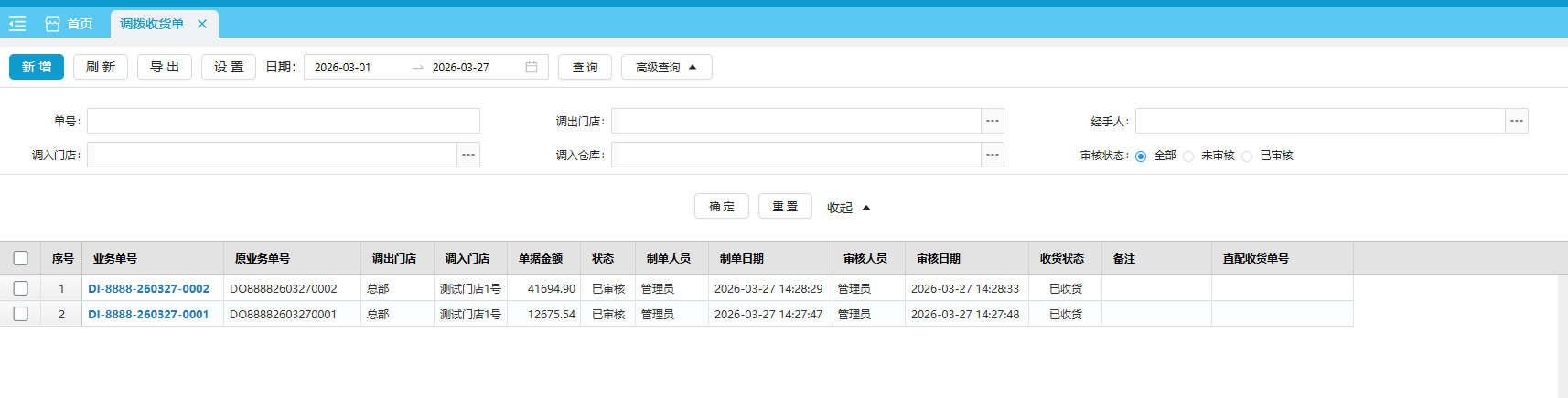Open 经手人 lookup ellipsis button
Screen dimensions: 1568x398
point(1517,121)
